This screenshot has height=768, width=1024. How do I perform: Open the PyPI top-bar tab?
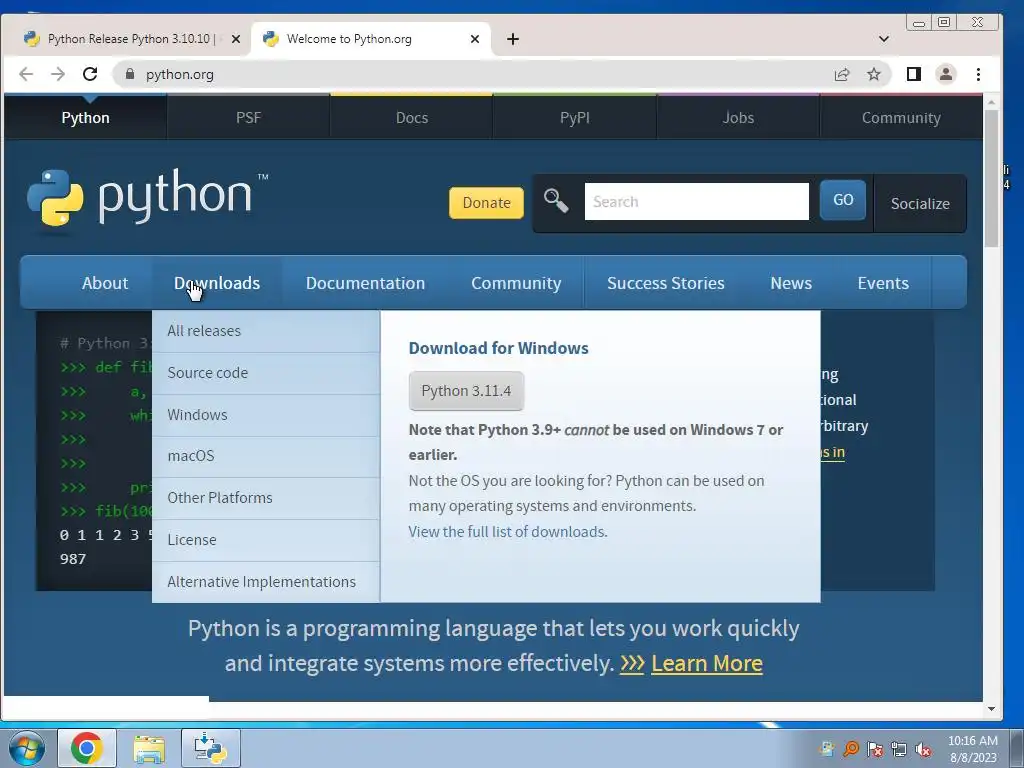(575, 118)
